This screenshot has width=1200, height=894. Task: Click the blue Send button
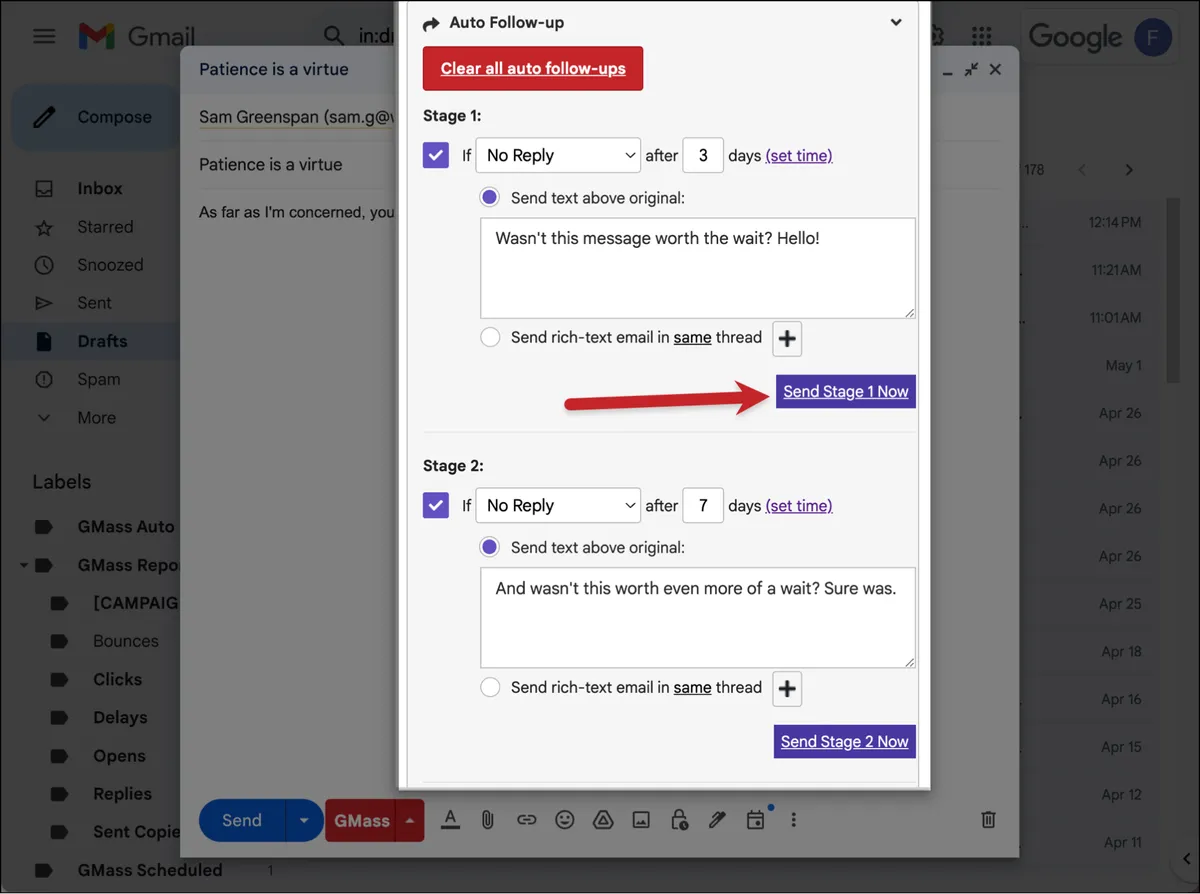point(242,820)
